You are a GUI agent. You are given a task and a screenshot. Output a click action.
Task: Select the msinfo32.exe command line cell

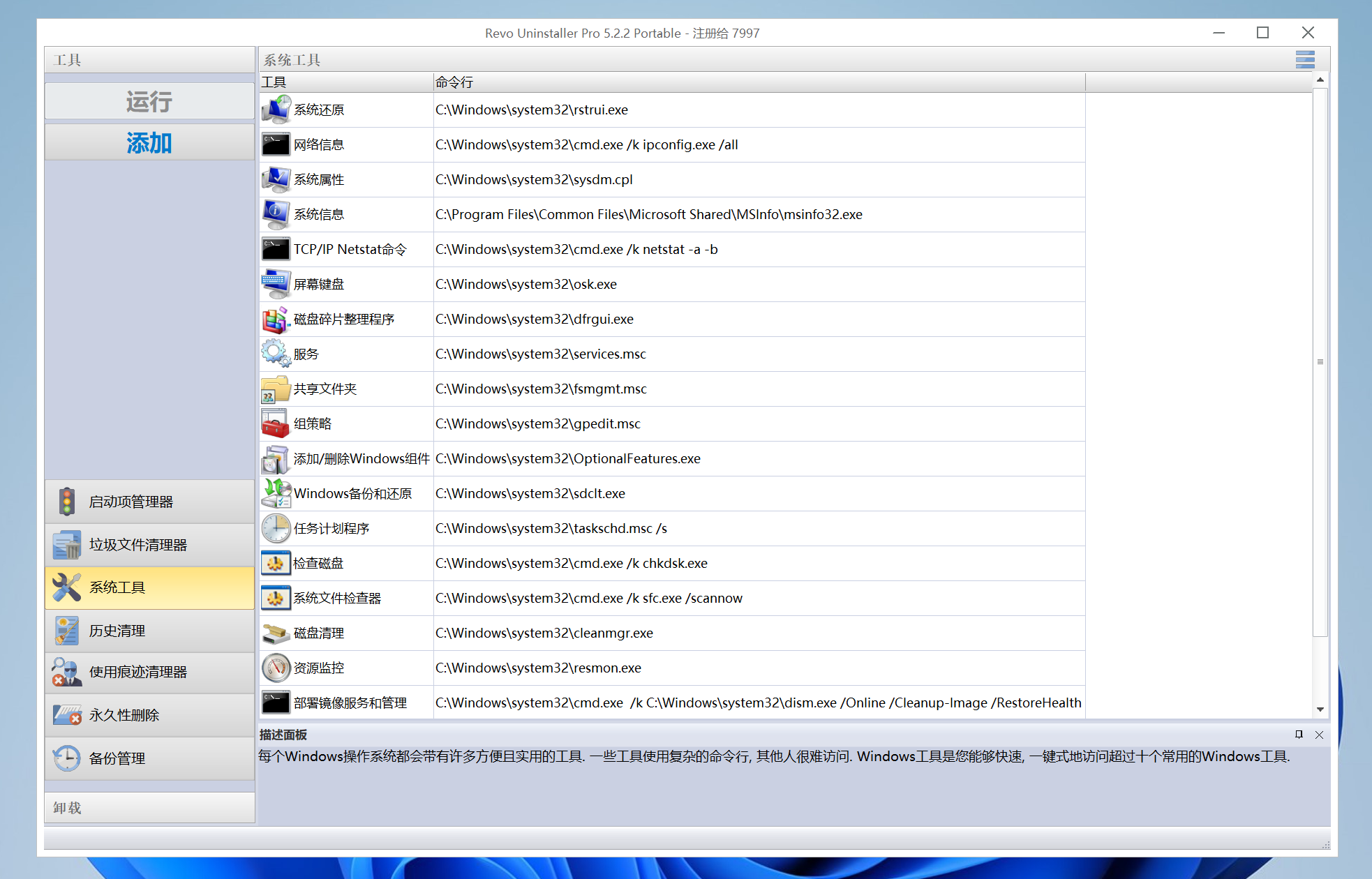[x=759, y=215]
